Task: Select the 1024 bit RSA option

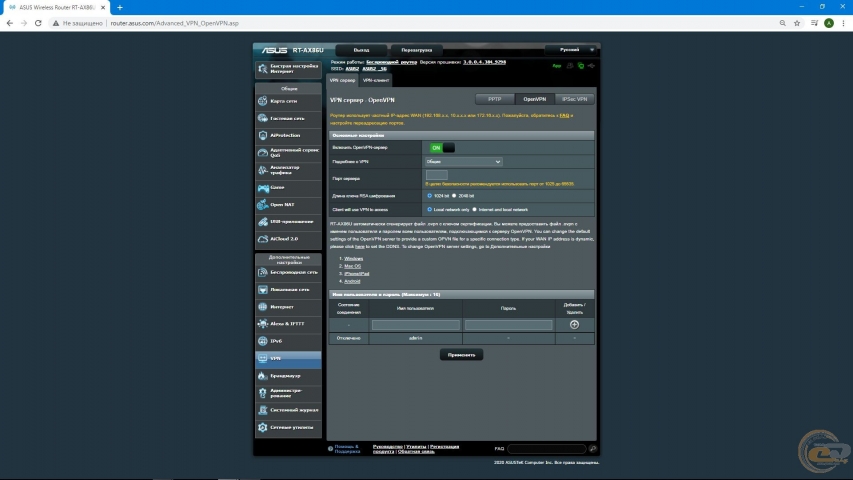Action: coord(429,195)
